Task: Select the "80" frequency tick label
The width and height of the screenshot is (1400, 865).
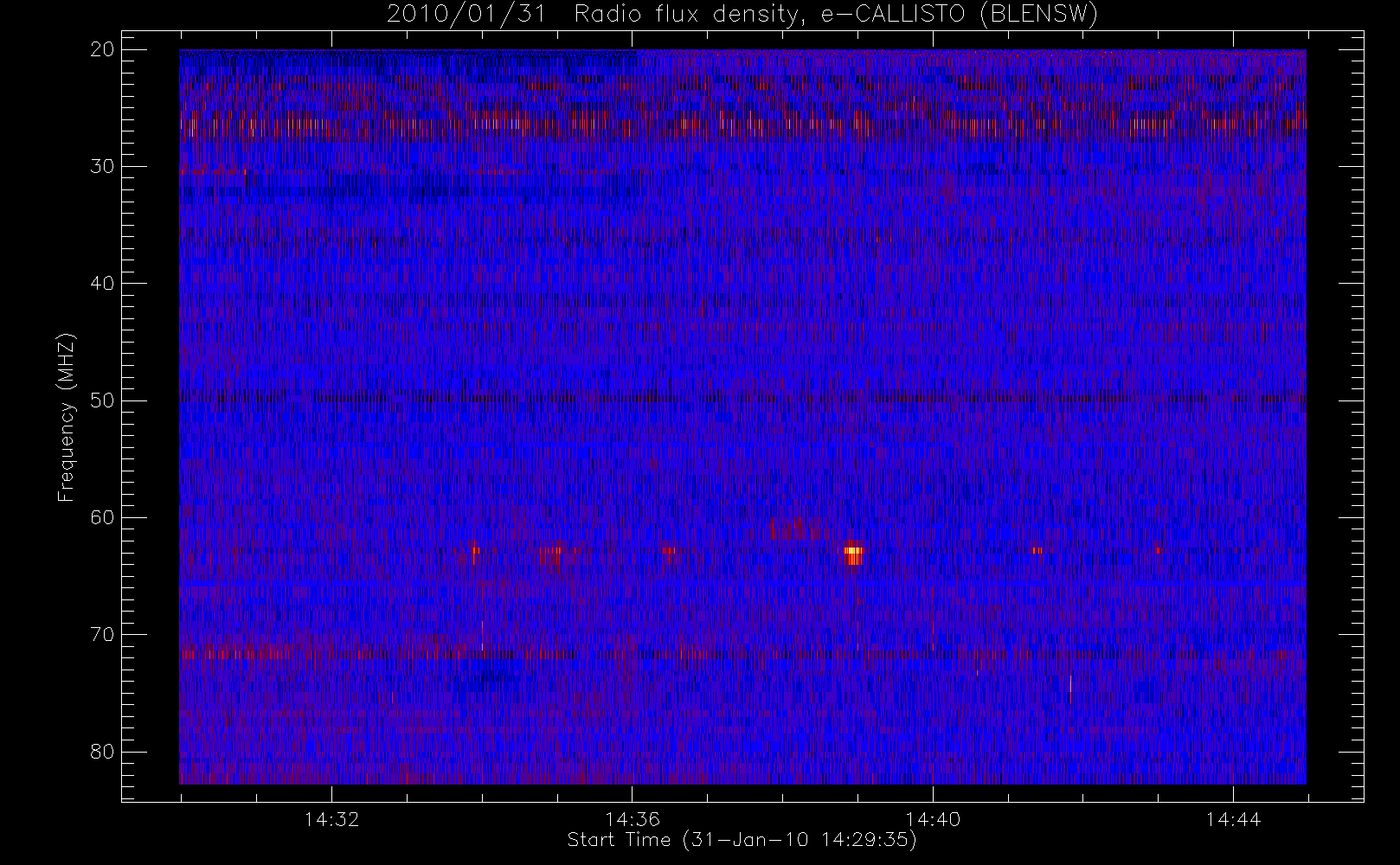Action: (103, 752)
